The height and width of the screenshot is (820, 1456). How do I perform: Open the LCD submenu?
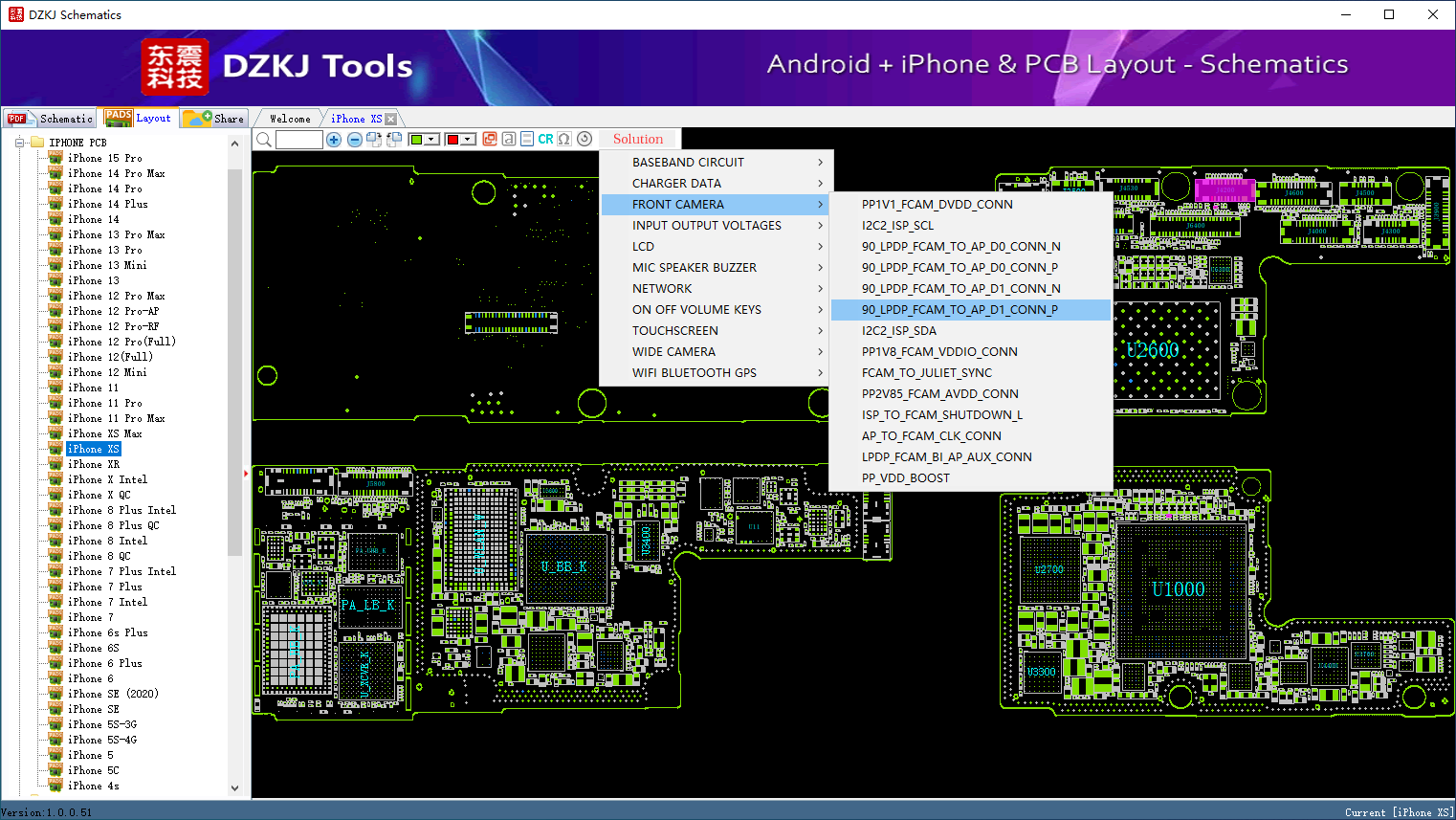pos(715,247)
